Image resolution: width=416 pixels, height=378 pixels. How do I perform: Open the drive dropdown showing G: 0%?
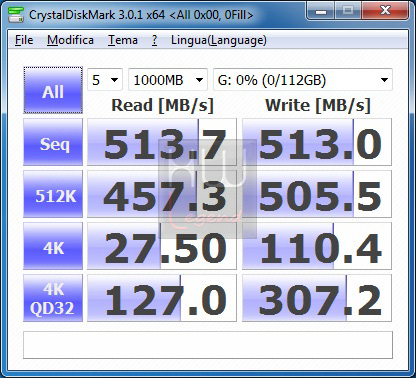click(303, 80)
